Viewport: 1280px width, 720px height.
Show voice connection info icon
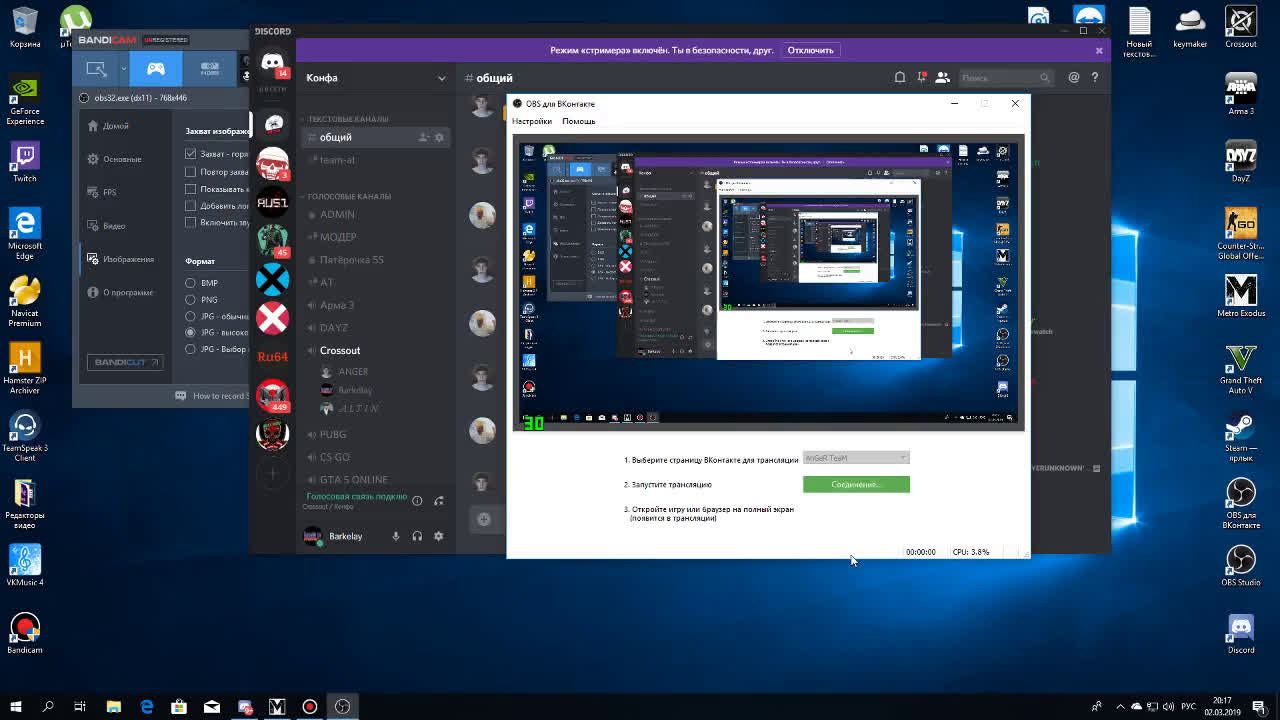coord(417,501)
